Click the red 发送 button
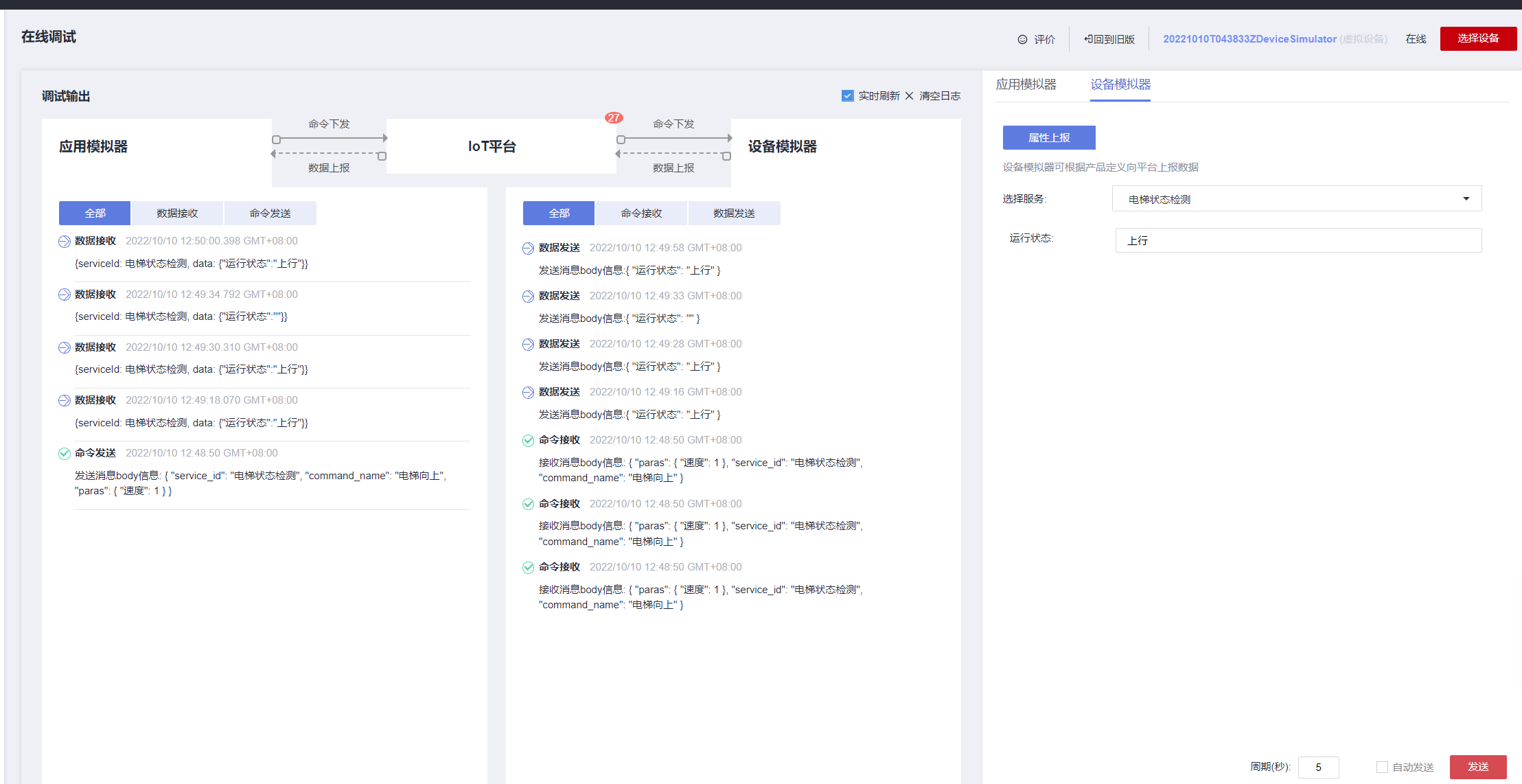Image resolution: width=1522 pixels, height=784 pixels. click(1477, 767)
